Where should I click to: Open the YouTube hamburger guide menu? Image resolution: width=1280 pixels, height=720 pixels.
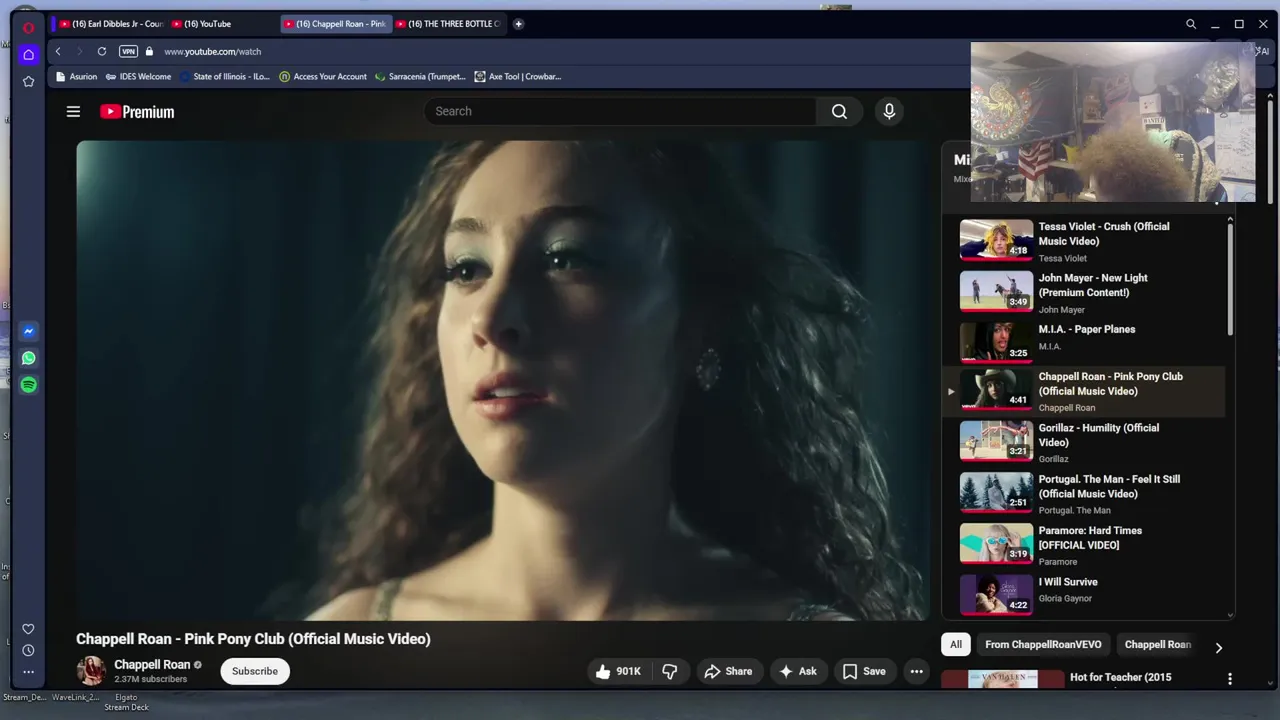click(73, 112)
